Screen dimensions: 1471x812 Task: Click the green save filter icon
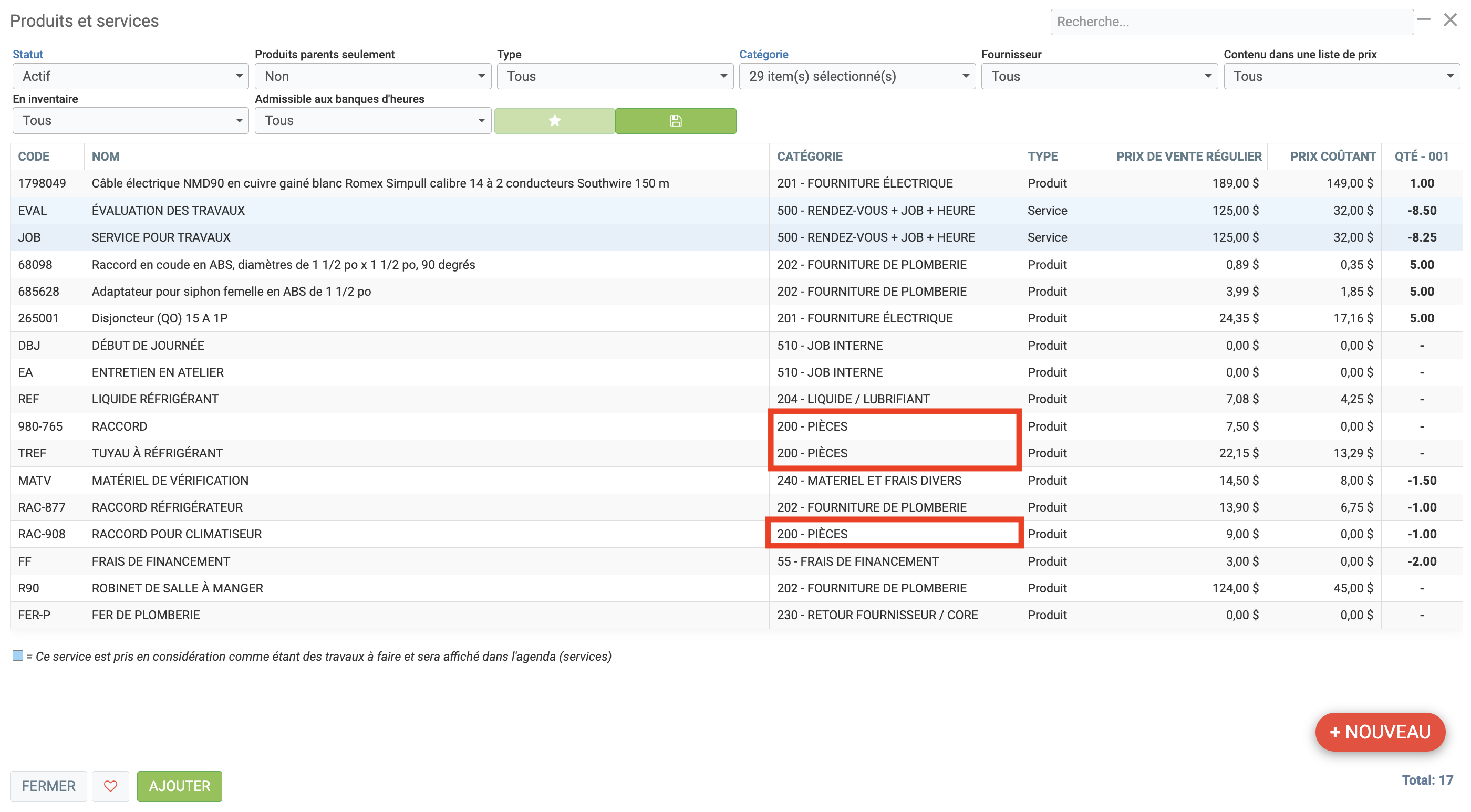click(x=675, y=120)
